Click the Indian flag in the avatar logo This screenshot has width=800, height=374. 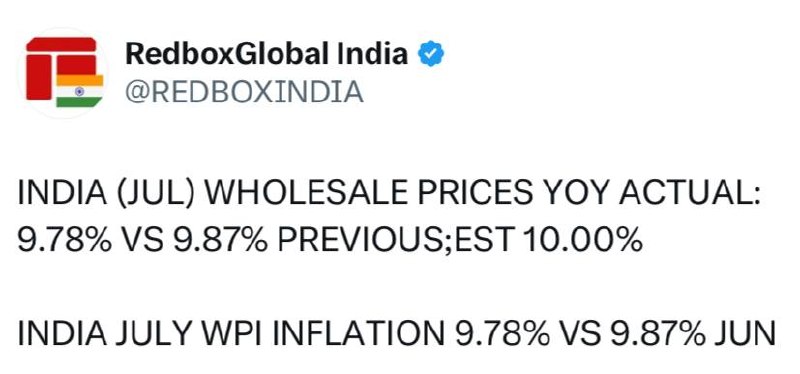tap(80, 91)
